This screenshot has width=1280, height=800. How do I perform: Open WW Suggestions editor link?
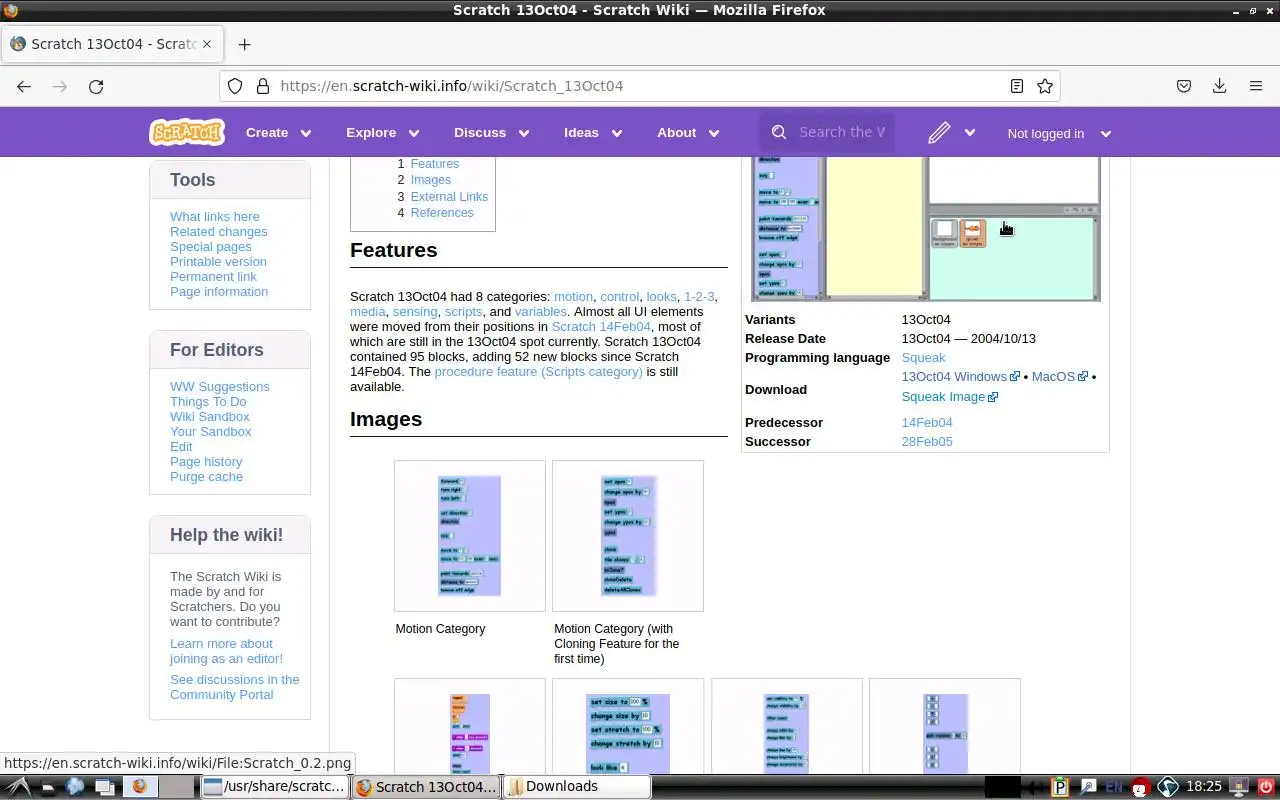click(220, 387)
